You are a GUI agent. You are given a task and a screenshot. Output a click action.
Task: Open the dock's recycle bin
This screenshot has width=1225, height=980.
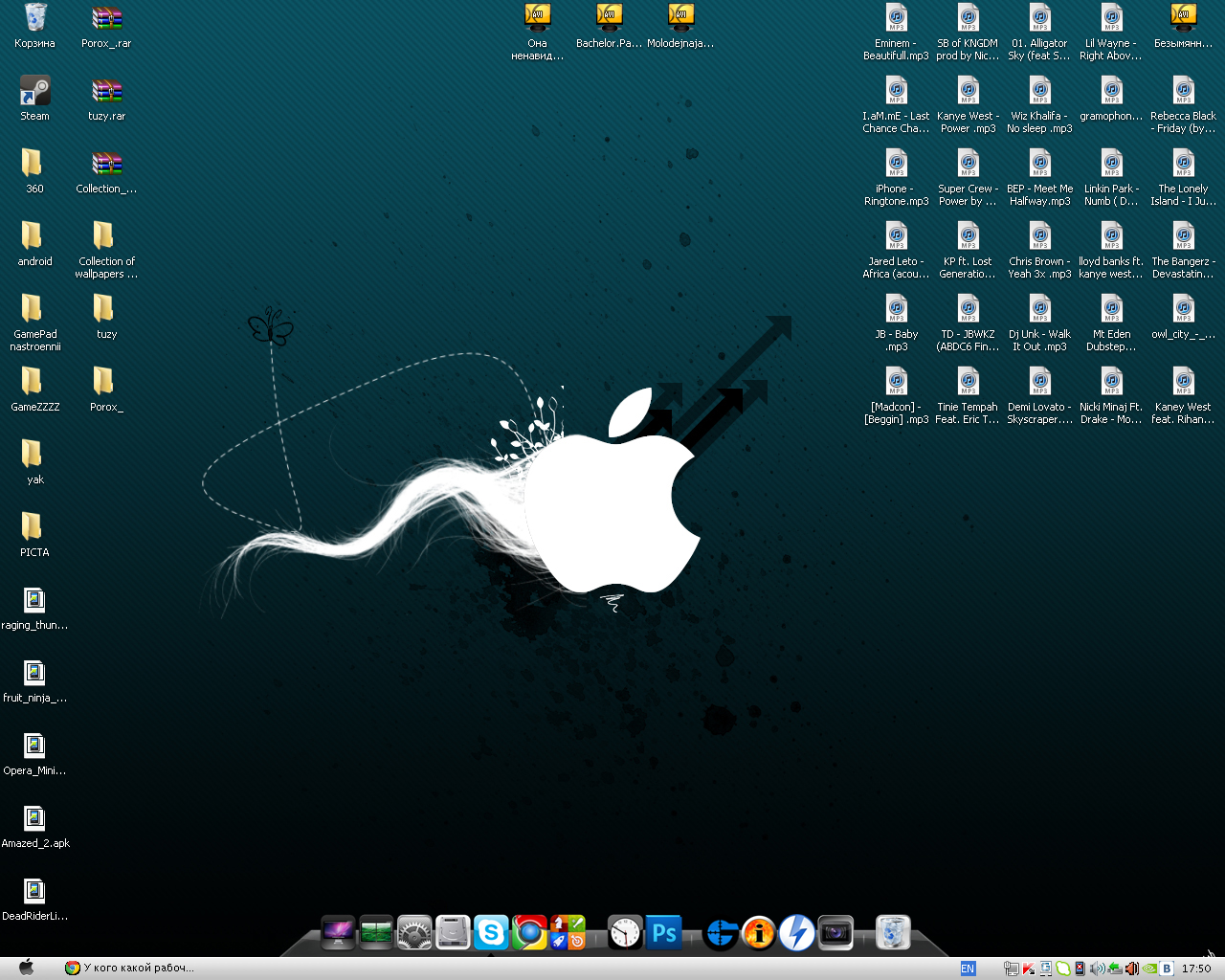click(893, 932)
